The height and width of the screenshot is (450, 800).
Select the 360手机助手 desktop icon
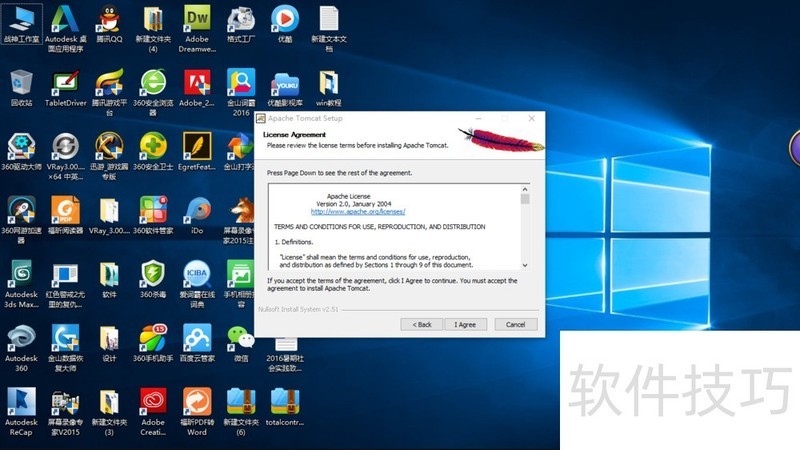tap(153, 343)
